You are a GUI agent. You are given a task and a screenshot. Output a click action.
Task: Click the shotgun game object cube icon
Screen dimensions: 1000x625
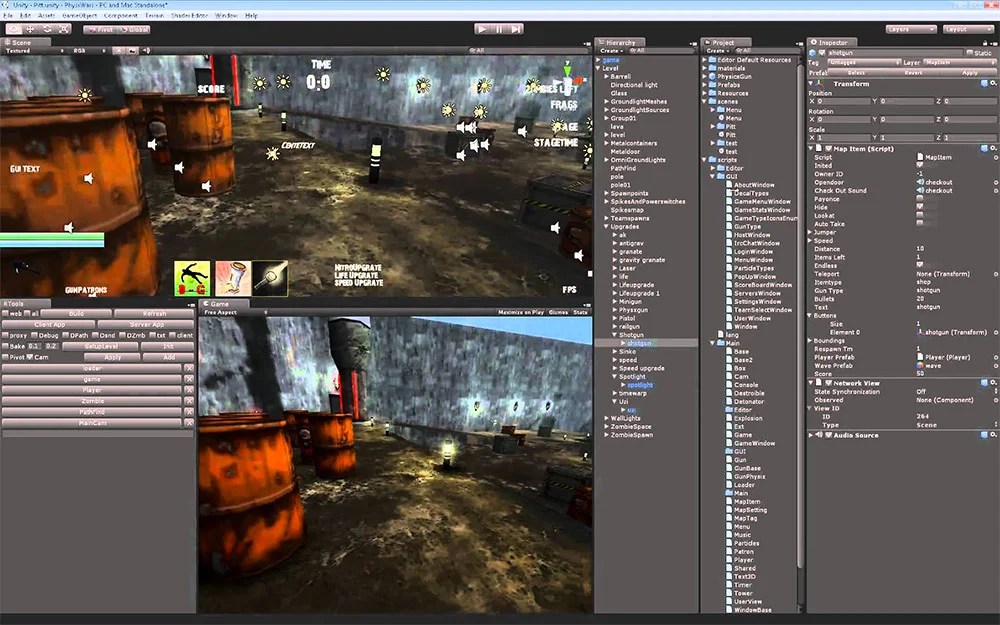[x=813, y=53]
